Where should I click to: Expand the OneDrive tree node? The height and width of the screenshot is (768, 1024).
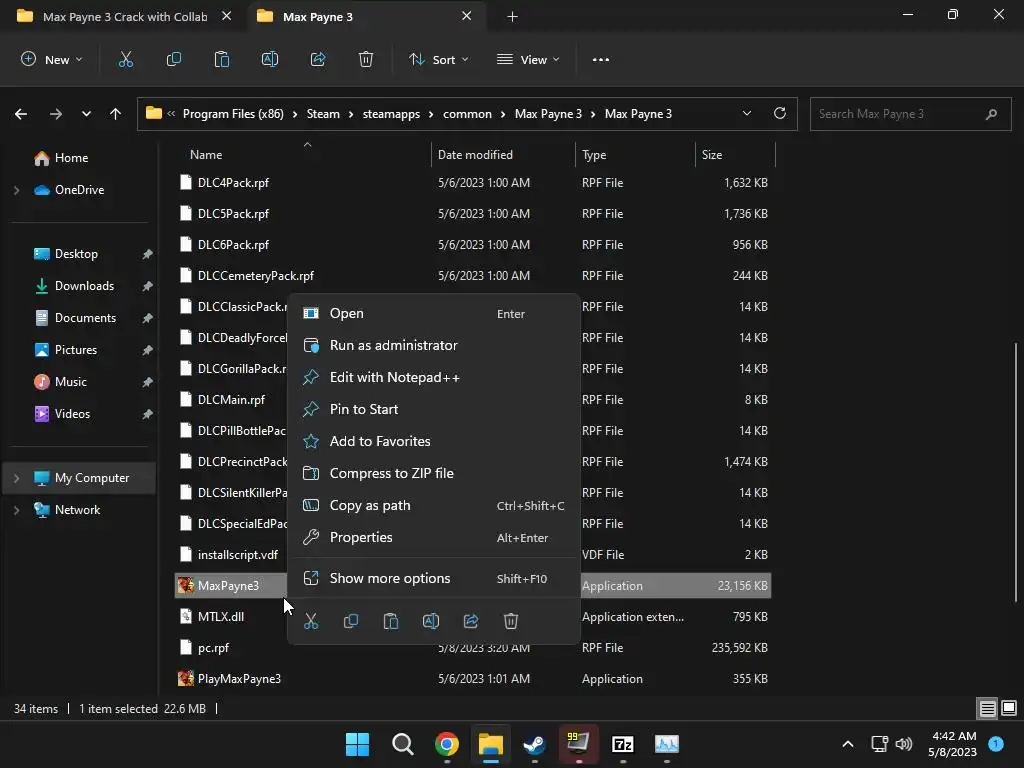pos(16,190)
